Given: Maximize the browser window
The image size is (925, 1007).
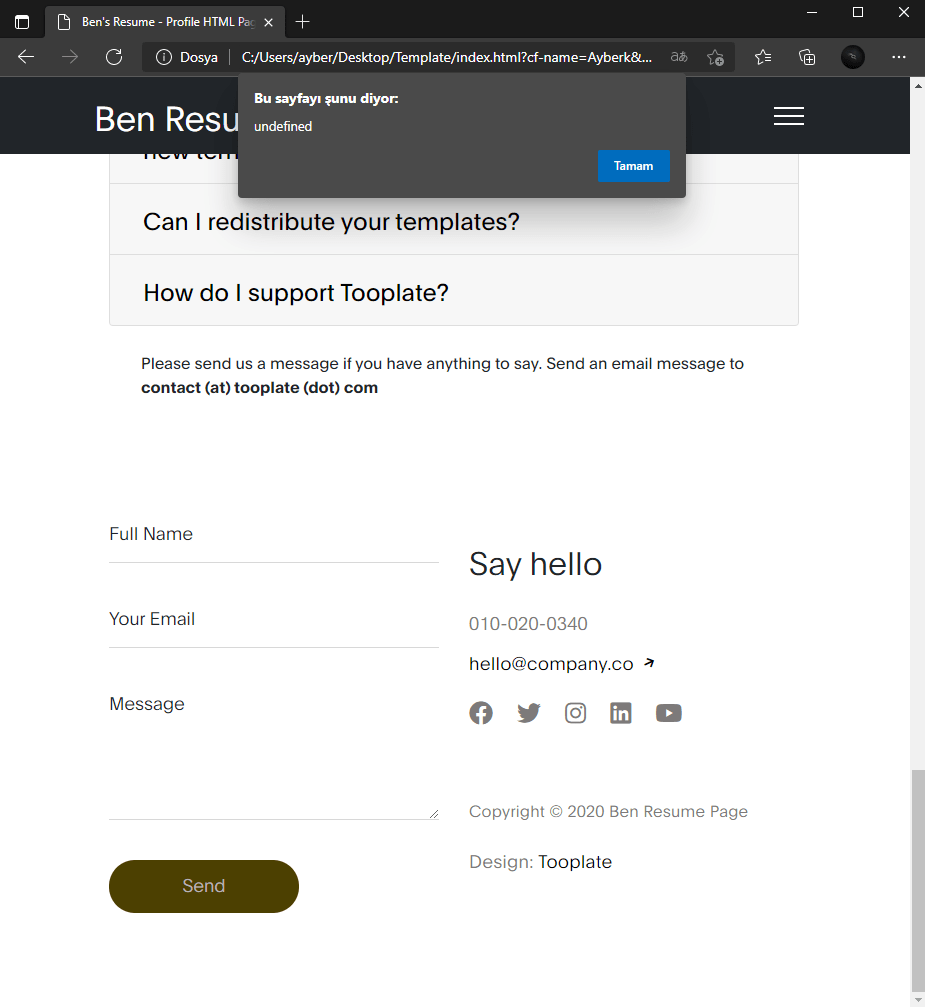Looking at the screenshot, I should point(858,12).
